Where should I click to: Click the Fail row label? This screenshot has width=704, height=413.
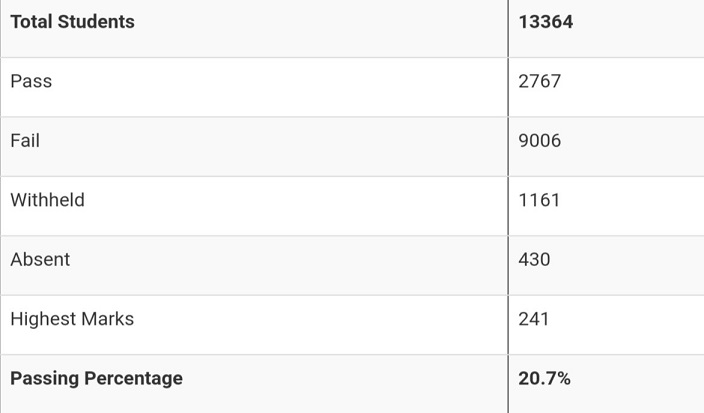[x=25, y=141]
